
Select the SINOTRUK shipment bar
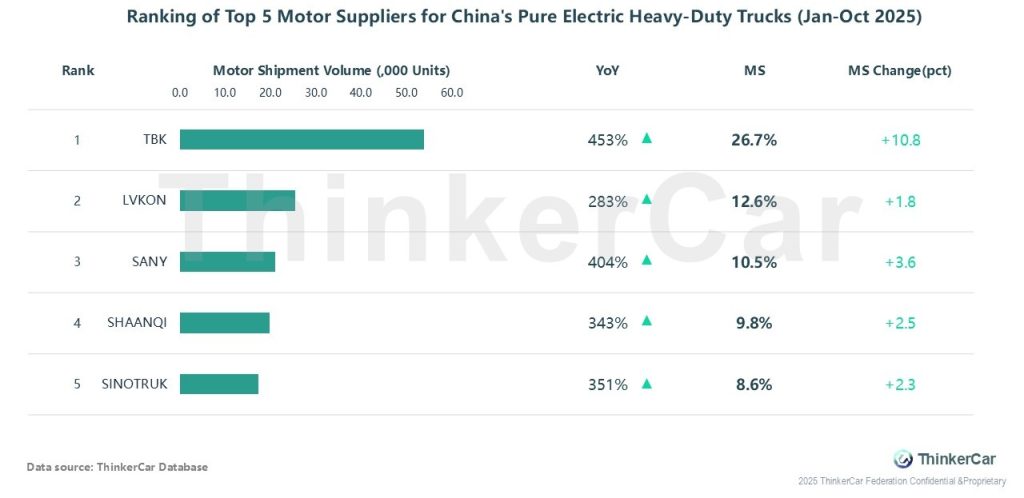[x=219, y=384]
